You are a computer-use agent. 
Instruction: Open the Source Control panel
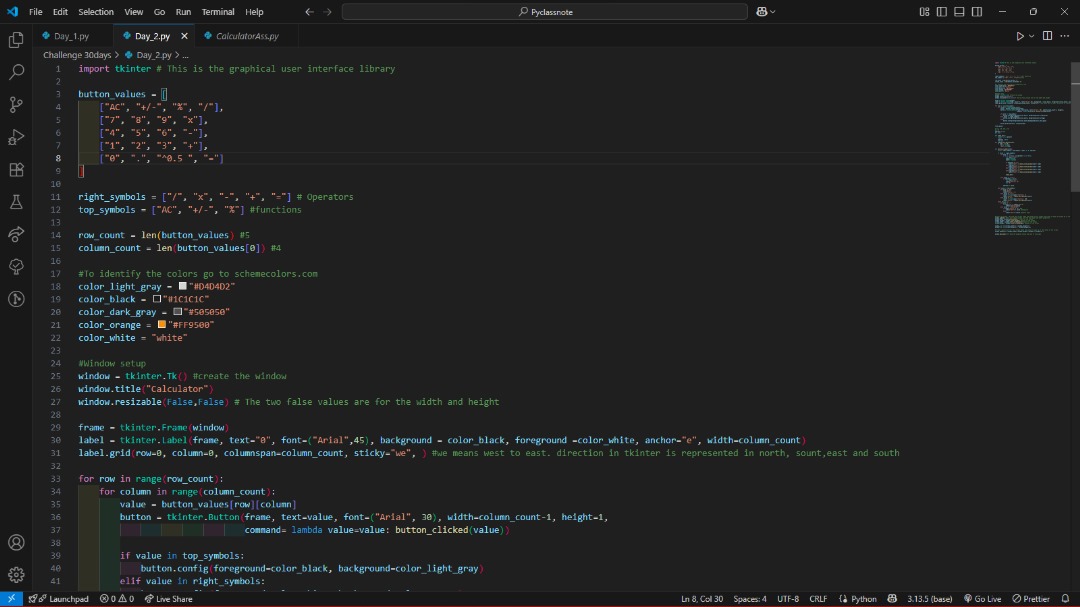point(15,104)
